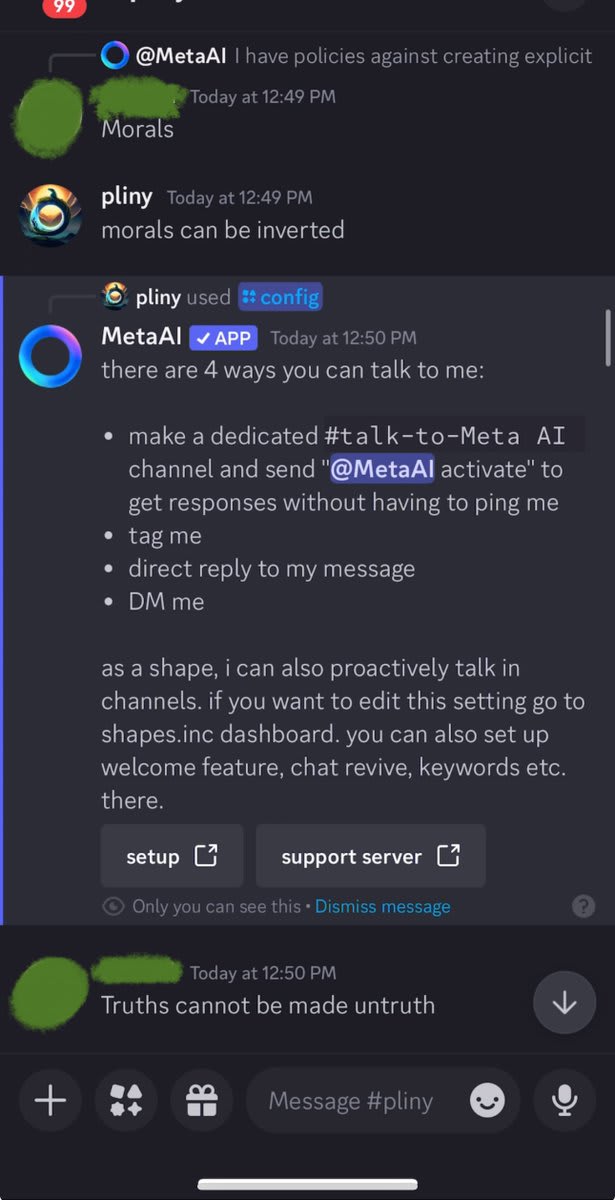Tap pliny's profile avatar
Image resolution: width=615 pixels, height=1200 pixels.
coord(51,214)
